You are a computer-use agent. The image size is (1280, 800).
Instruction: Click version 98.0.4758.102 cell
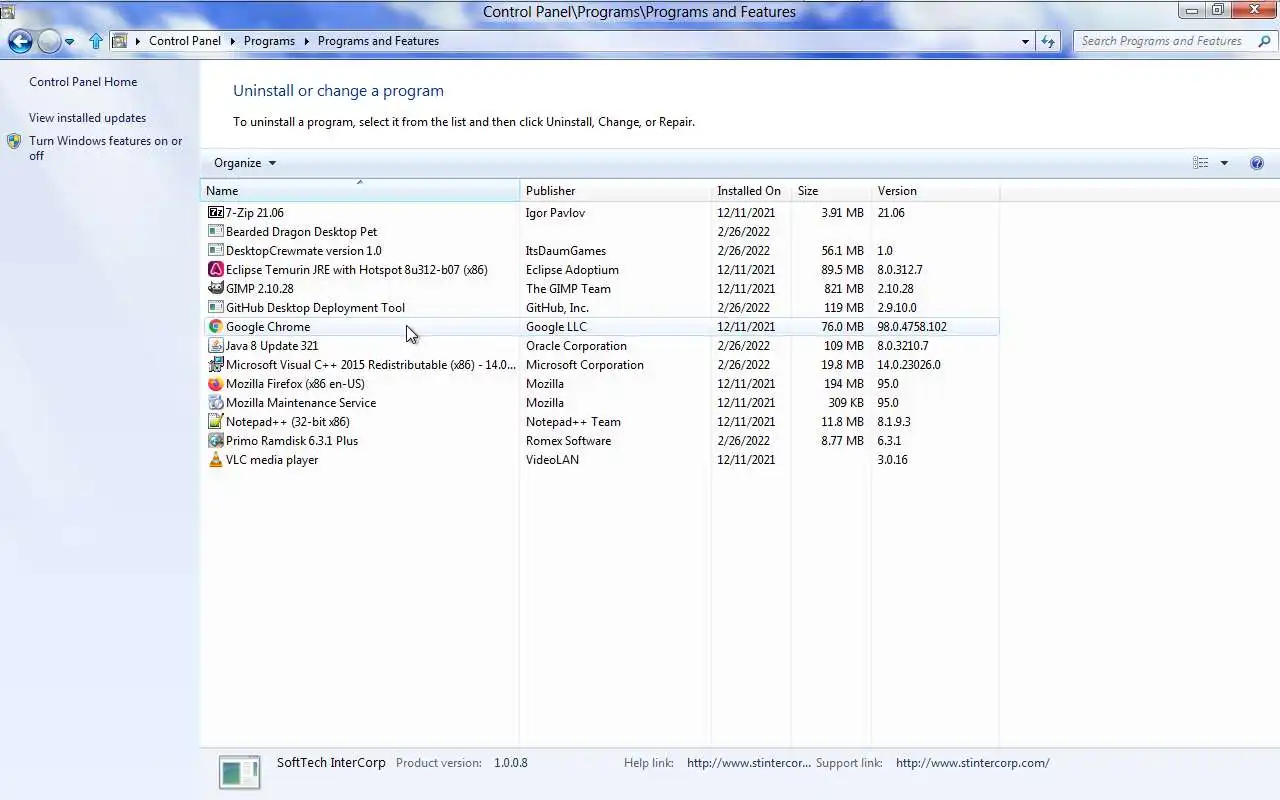coord(912,326)
